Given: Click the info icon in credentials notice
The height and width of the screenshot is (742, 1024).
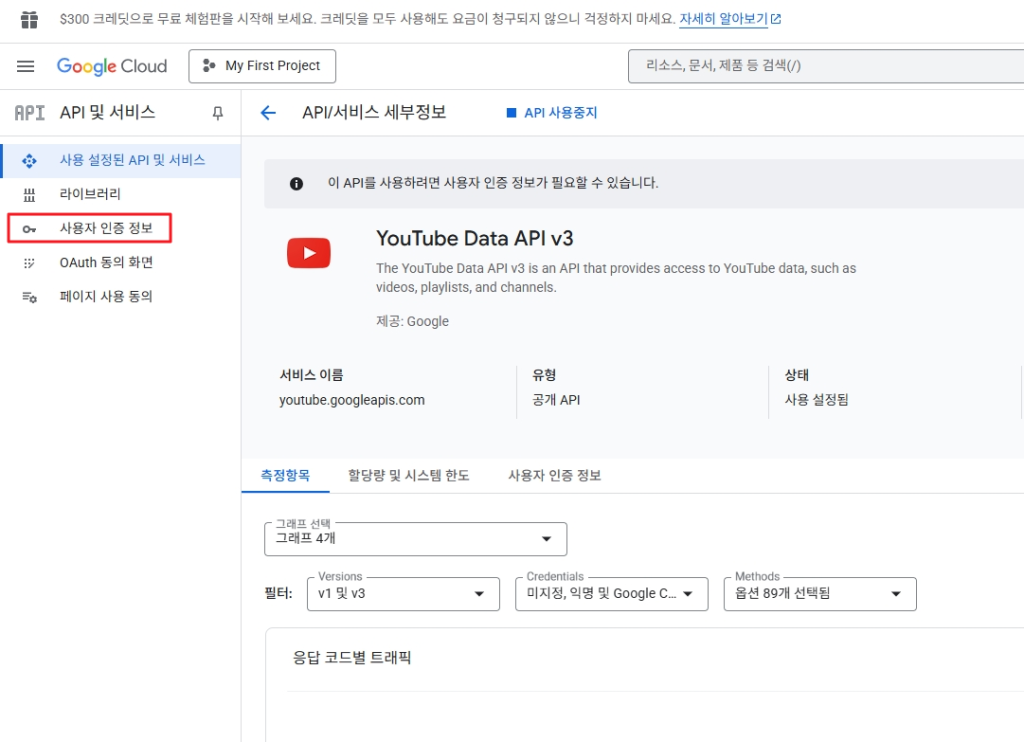Looking at the screenshot, I should (x=296, y=184).
